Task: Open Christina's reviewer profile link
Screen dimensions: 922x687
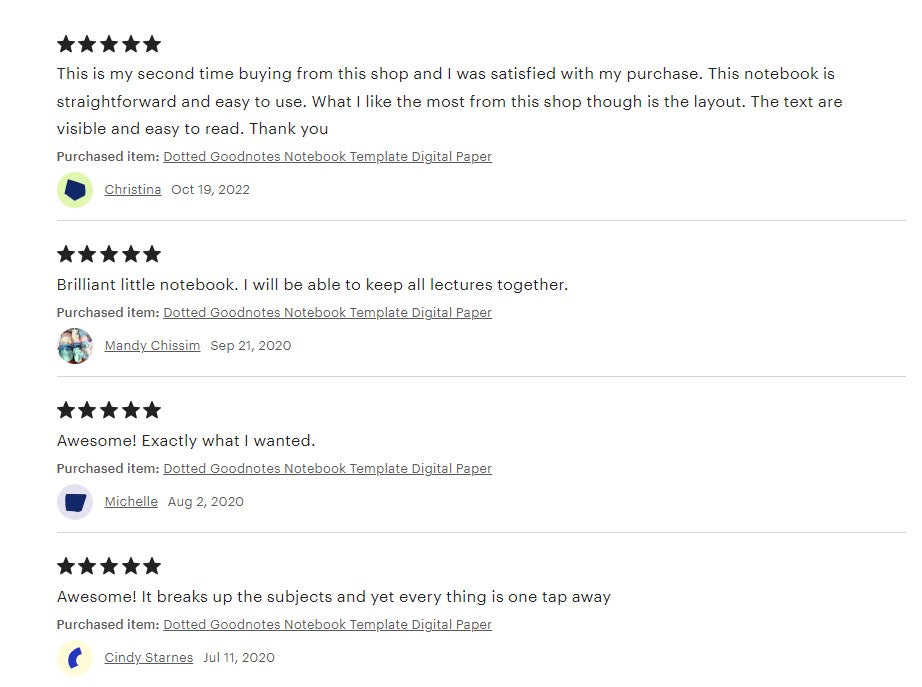Action: coord(133,190)
